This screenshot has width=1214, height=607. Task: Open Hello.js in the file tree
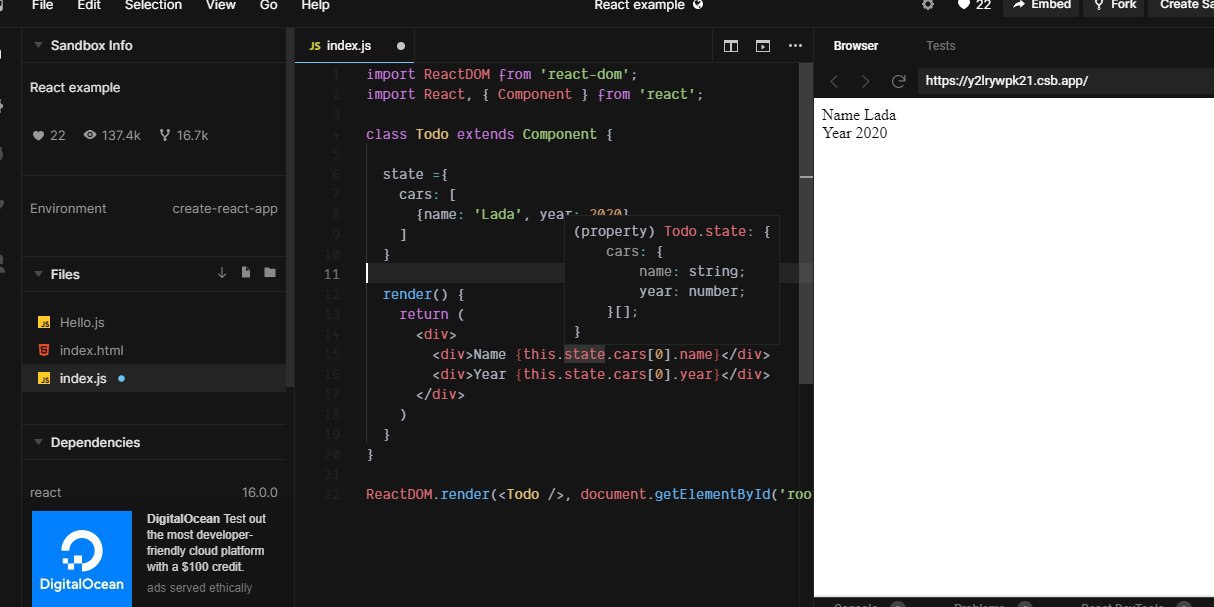[x=82, y=322]
